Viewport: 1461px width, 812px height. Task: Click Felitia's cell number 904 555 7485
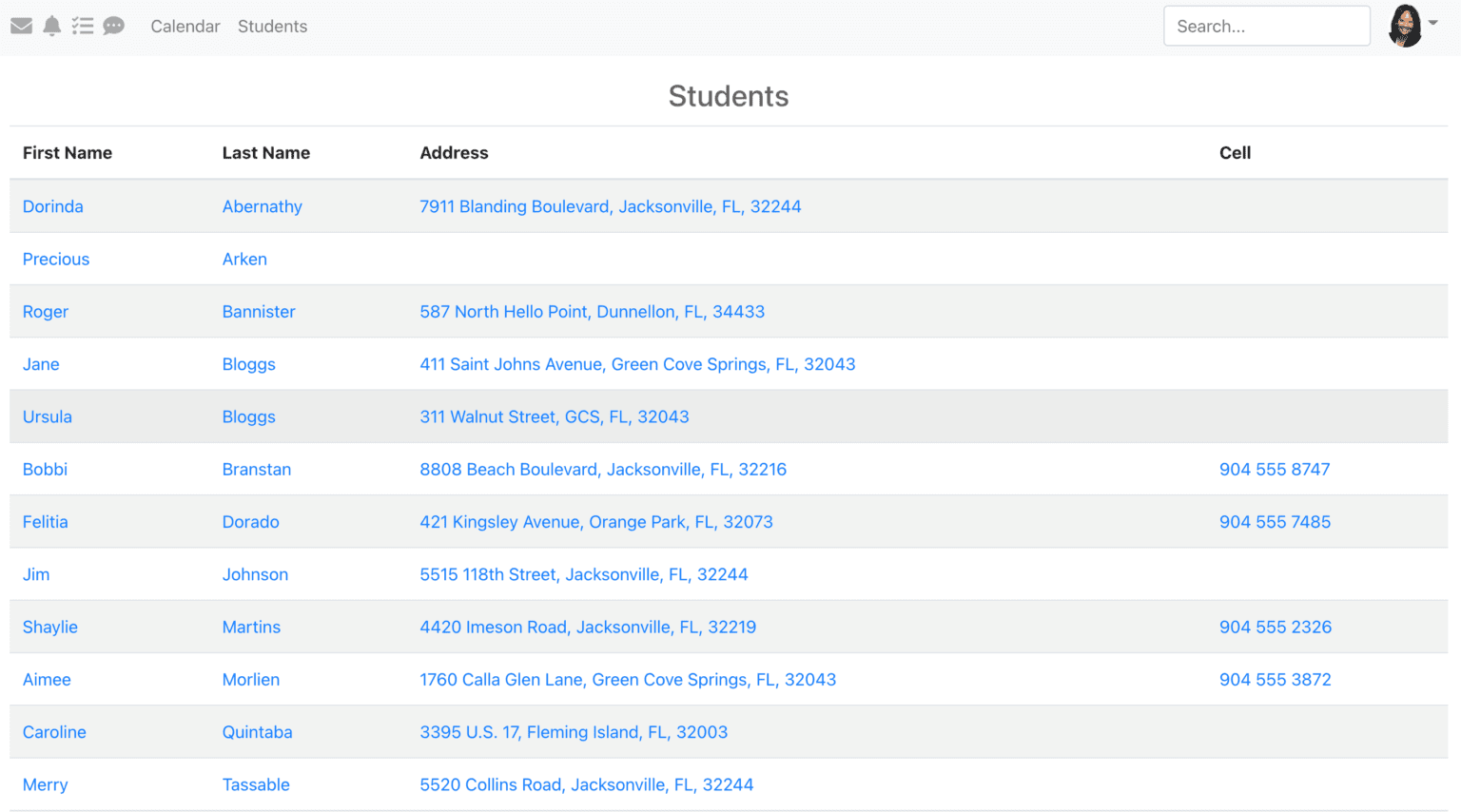1275,522
